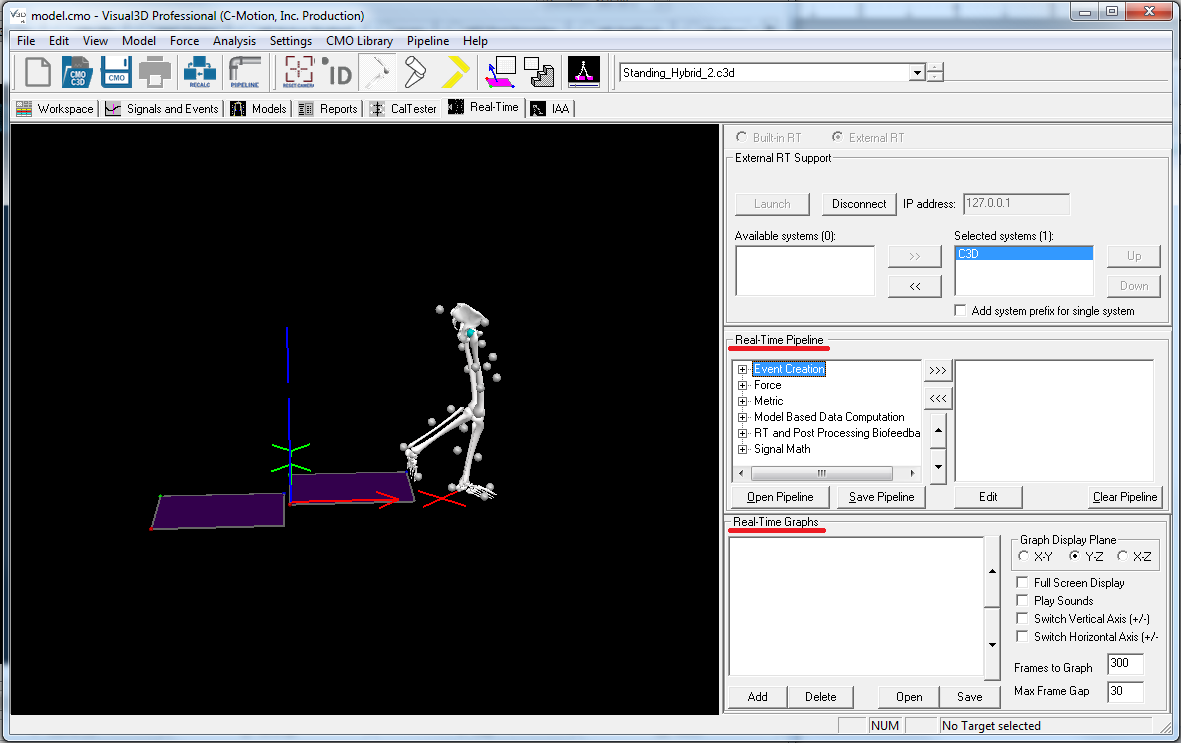This screenshot has height=743, width=1181.
Task: Open the Model menu
Action: [139, 41]
